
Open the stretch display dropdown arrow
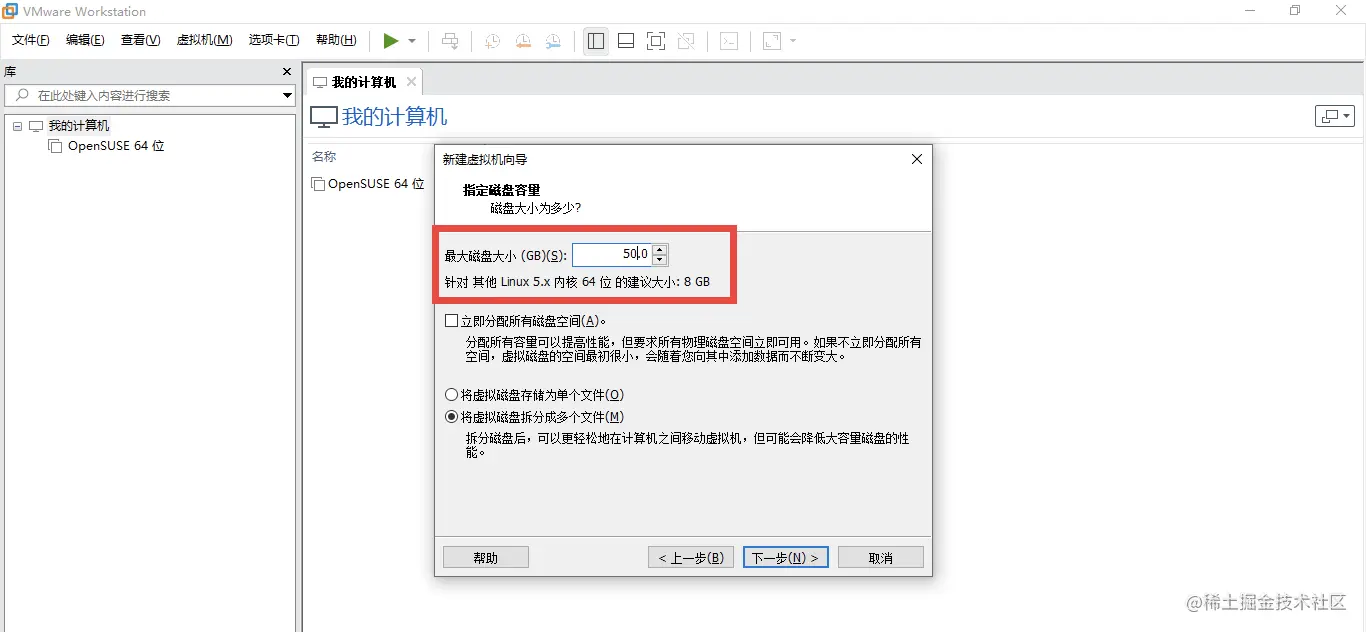[793, 41]
